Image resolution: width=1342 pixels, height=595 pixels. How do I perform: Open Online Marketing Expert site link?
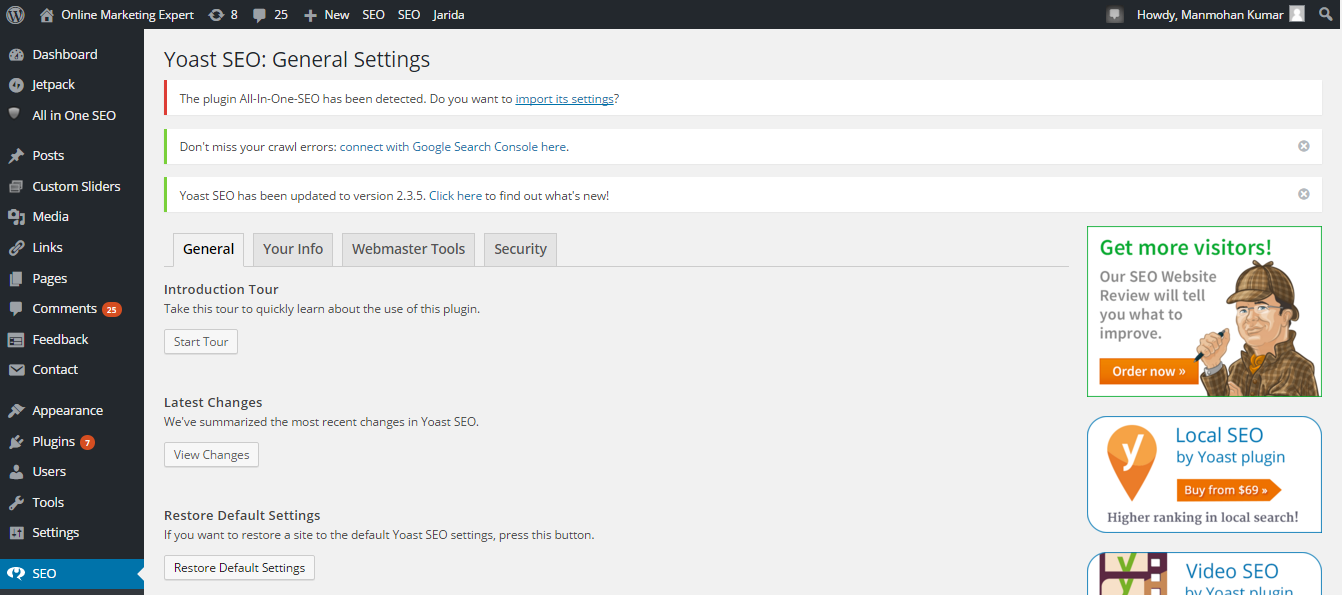[127, 15]
